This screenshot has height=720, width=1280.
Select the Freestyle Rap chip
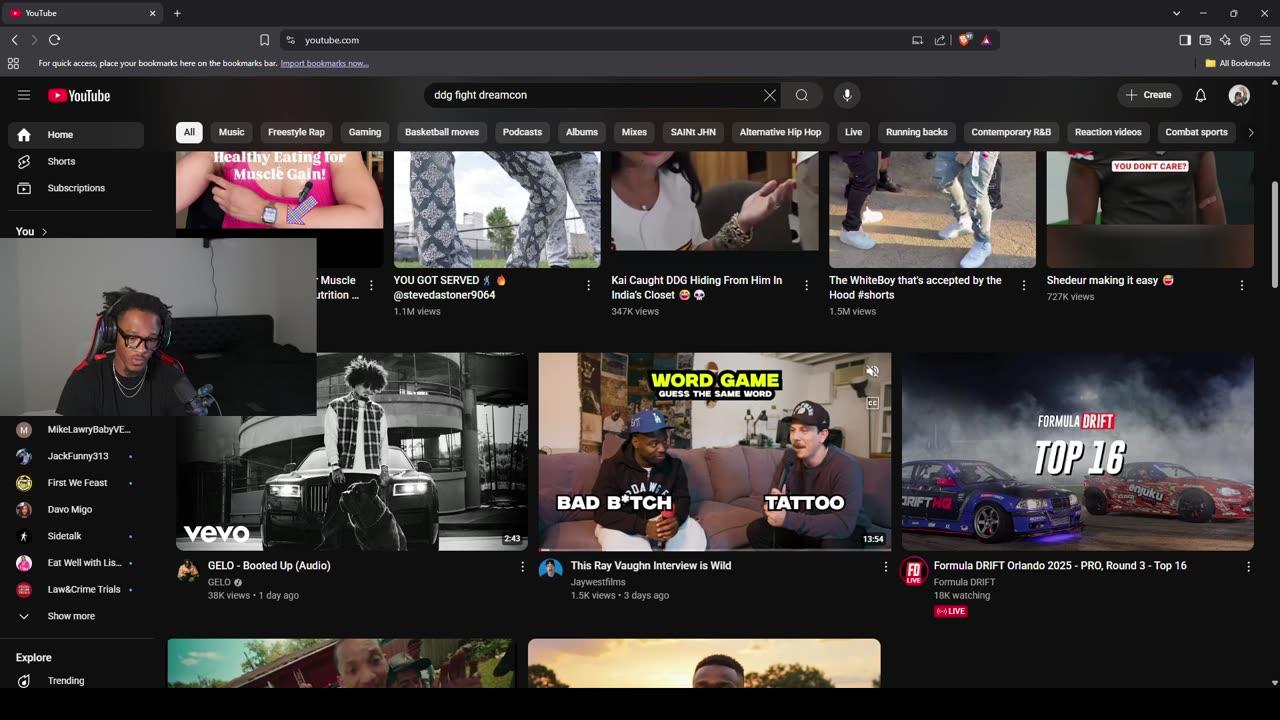pyautogui.click(x=296, y=132)
